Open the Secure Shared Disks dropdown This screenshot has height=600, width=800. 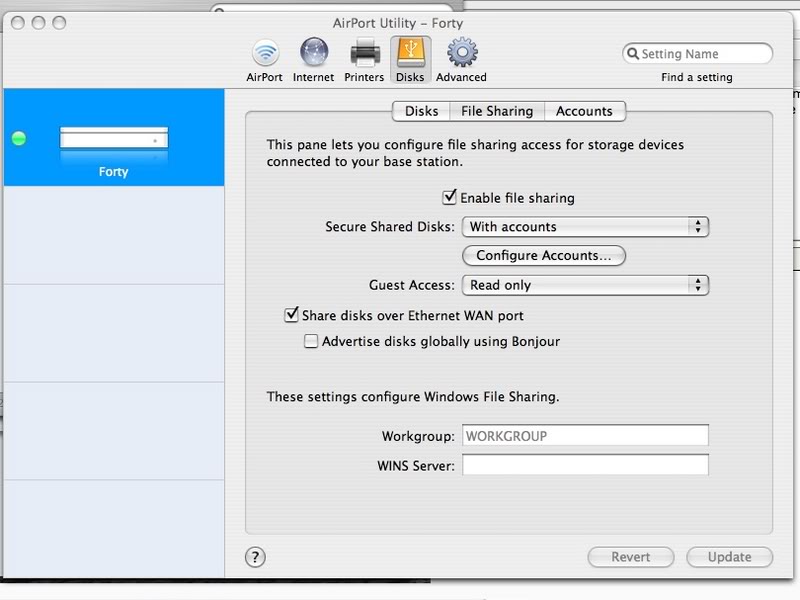585,227
